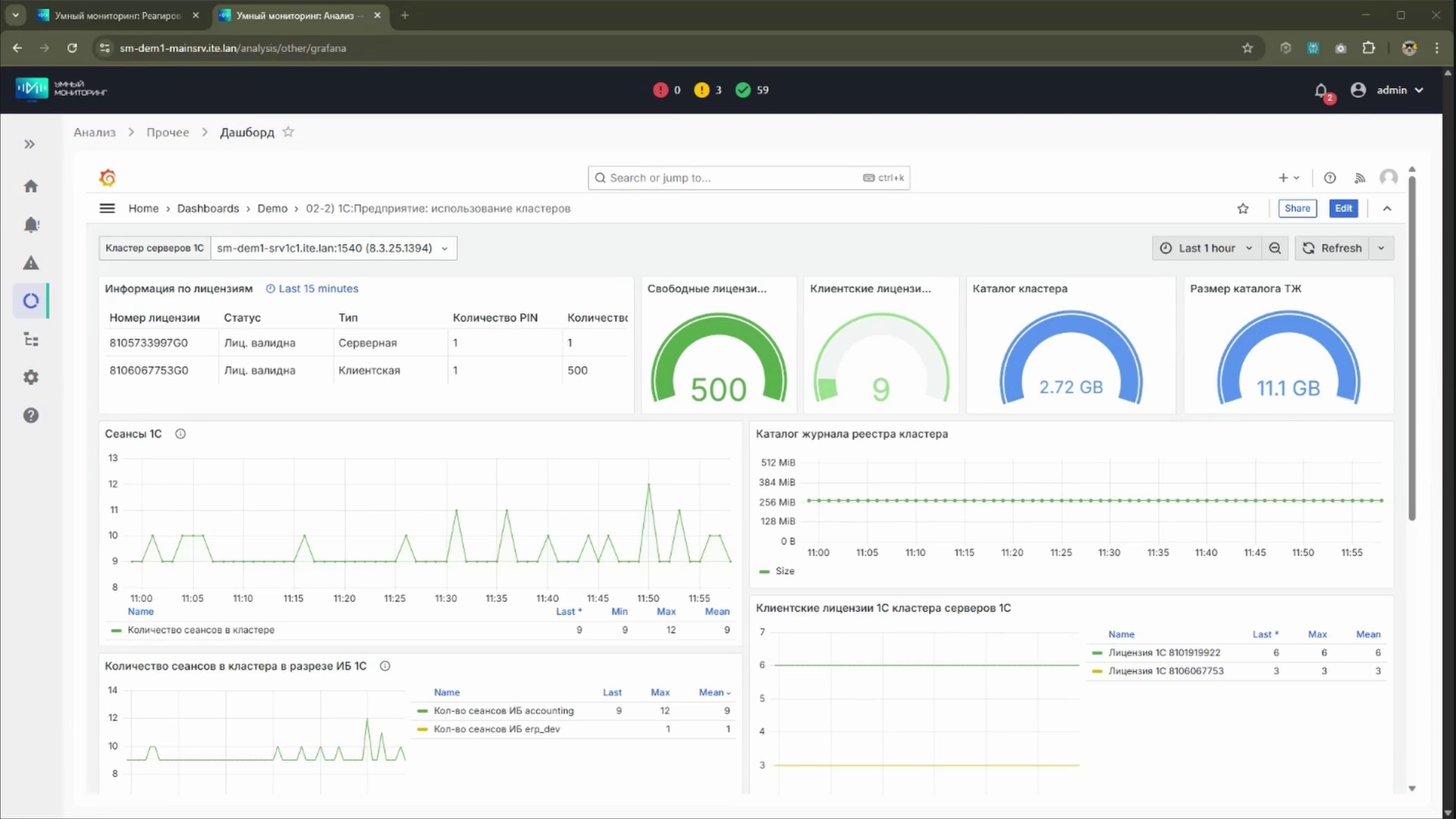Click the yellow warnings counter showing 3
Screen dimensions: 1456x819
[708, 90]
